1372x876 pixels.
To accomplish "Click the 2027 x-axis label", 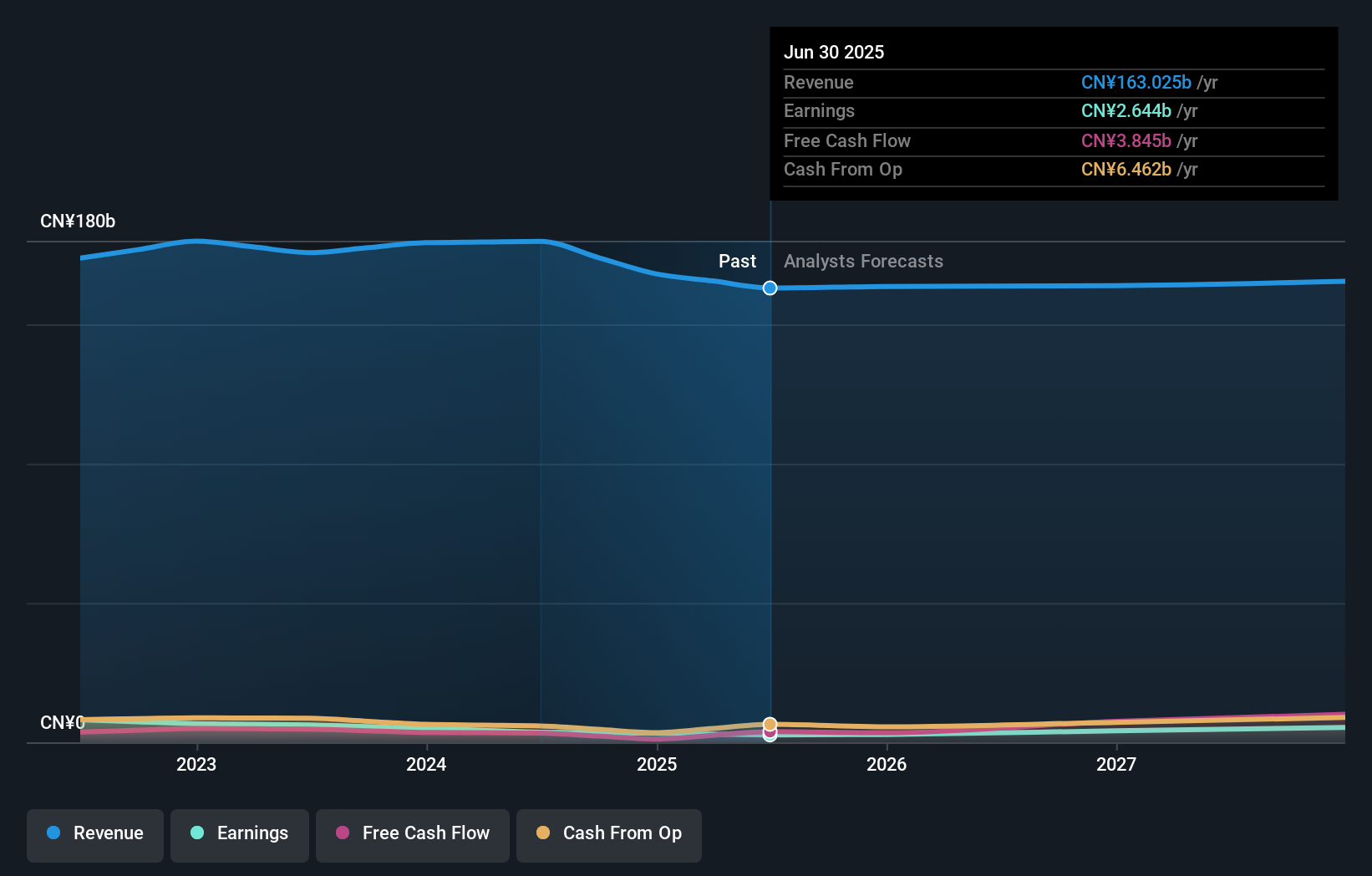I will pyautogui.click(x=1116, y=764).
